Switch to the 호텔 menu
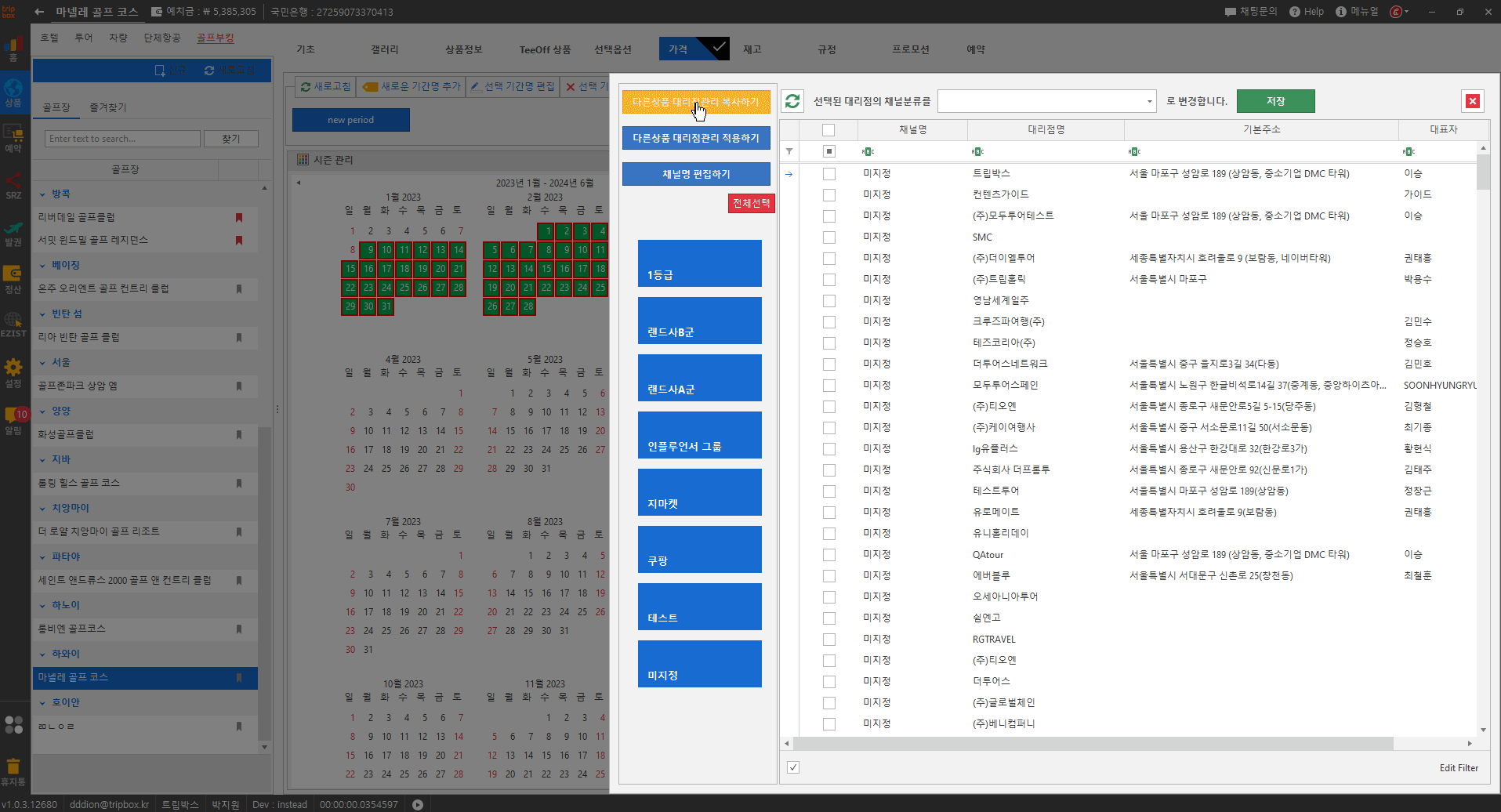 (x=49, y=38)
